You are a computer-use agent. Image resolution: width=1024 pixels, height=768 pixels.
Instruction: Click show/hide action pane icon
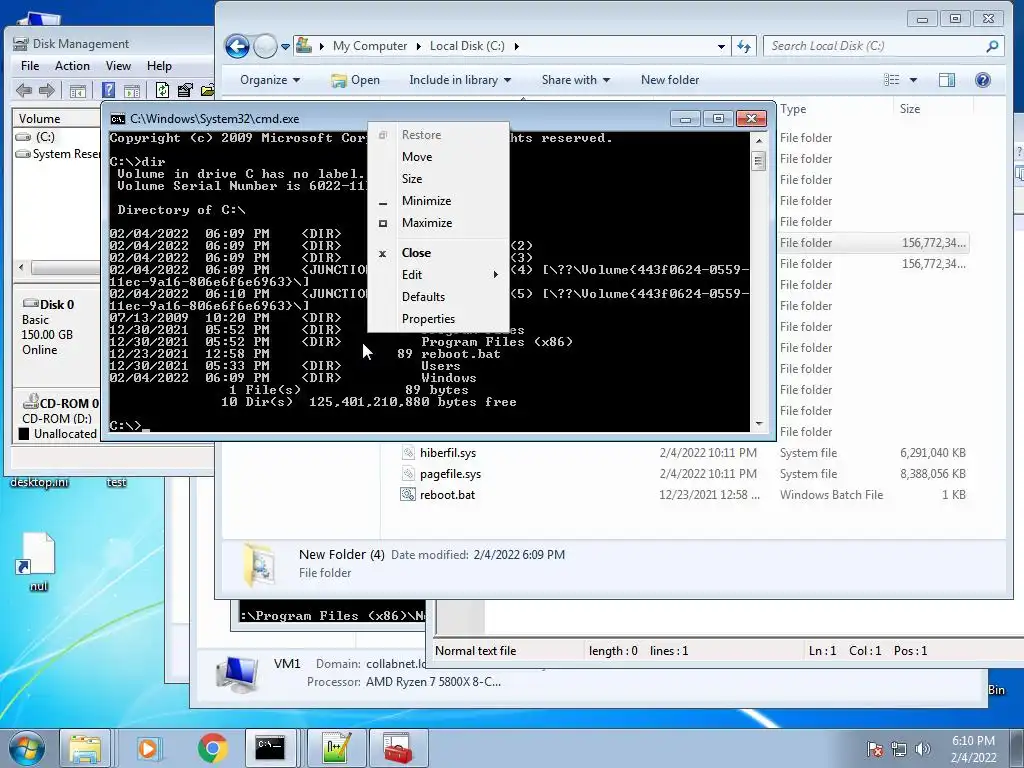pyautogui.click(x=131, y=91)
